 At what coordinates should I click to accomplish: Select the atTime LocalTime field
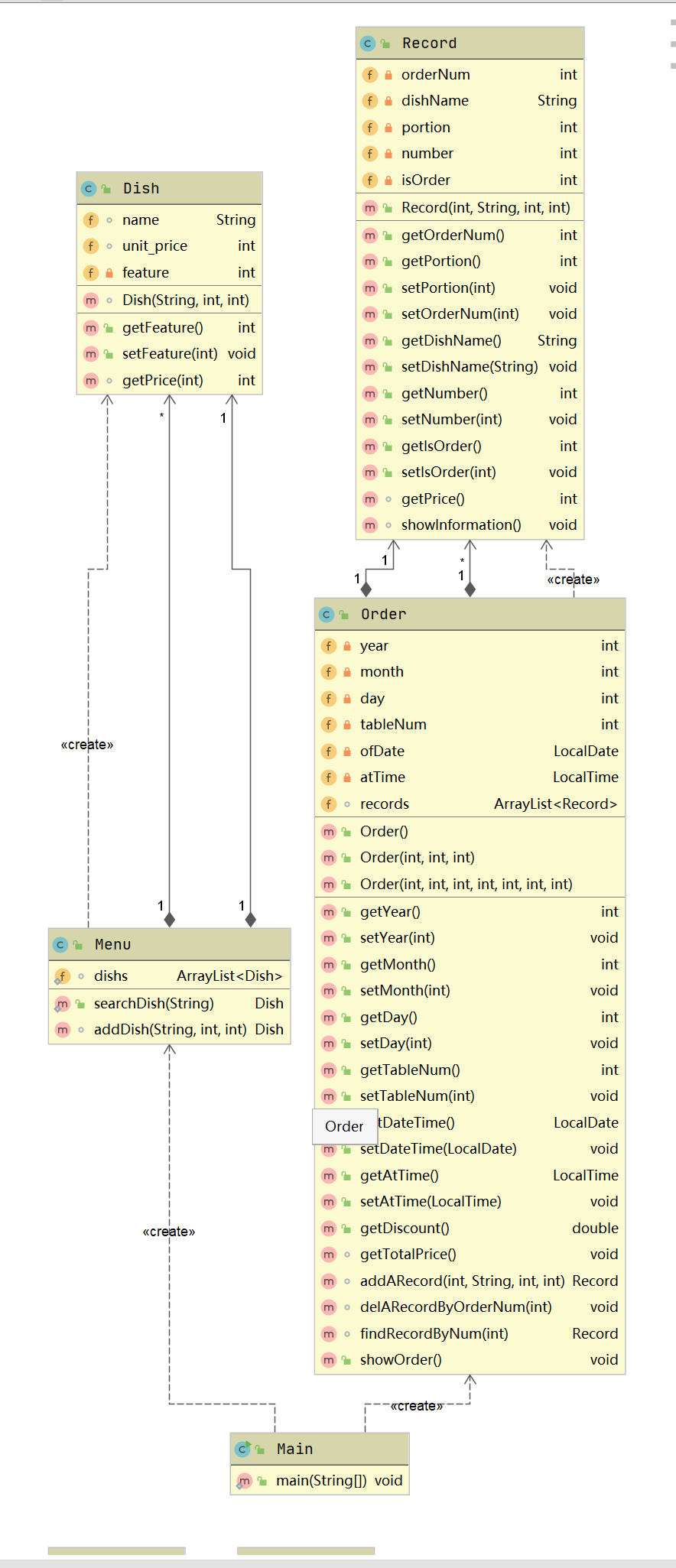470,778
